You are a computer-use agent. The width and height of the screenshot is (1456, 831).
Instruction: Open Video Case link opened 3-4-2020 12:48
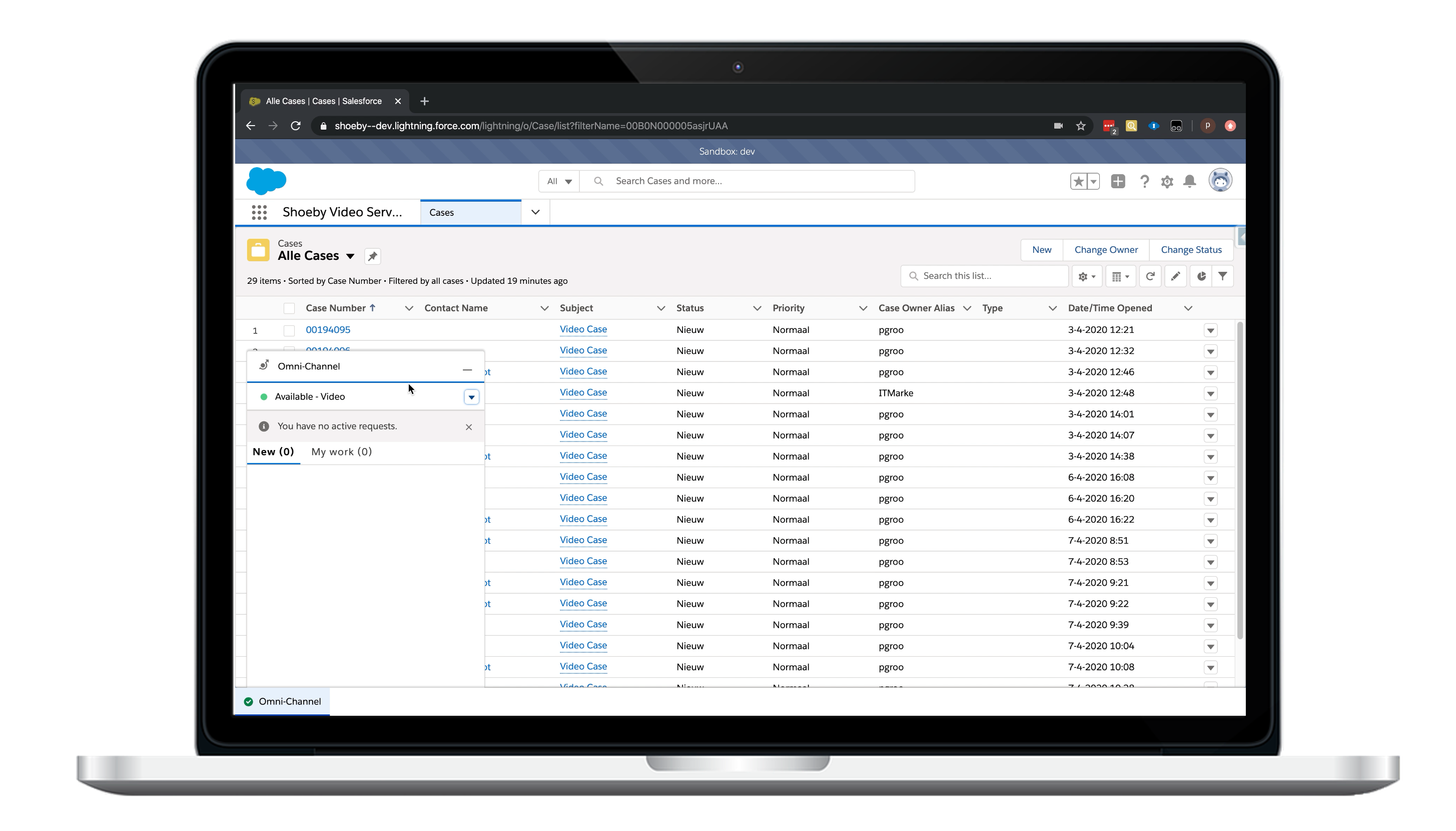(x=583, y=392)
